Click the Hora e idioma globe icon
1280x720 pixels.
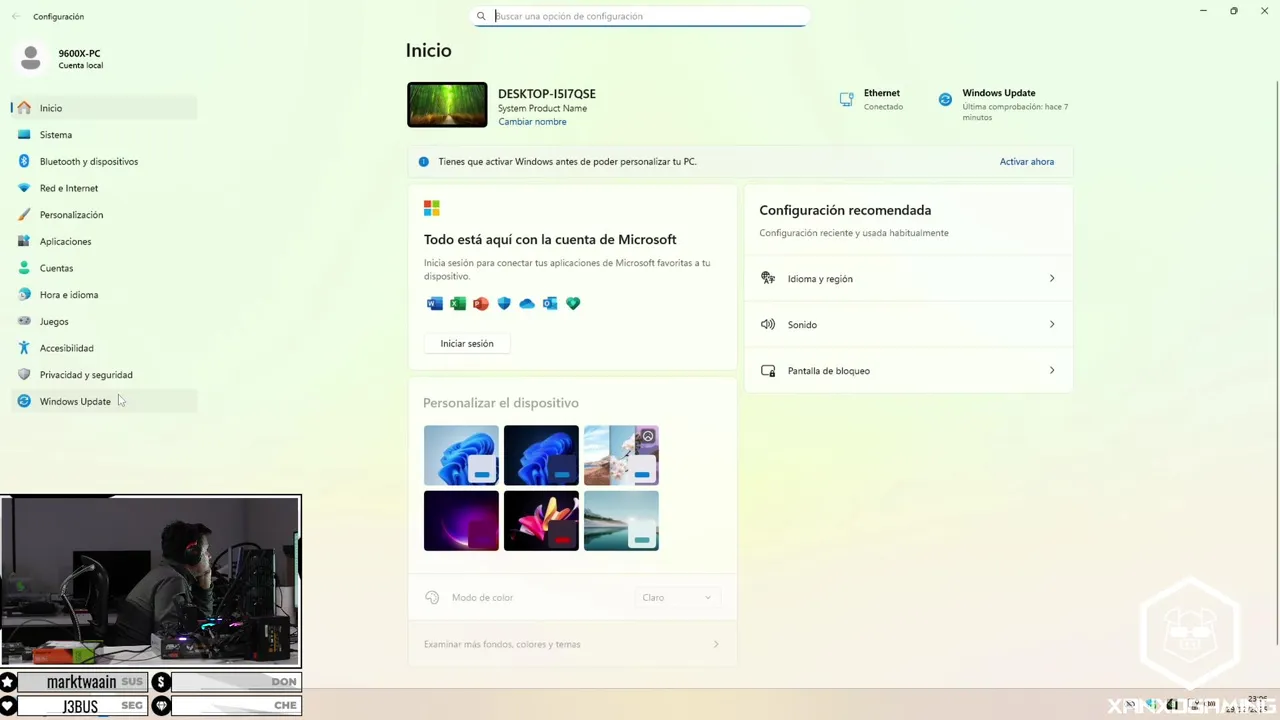(24, 295)
